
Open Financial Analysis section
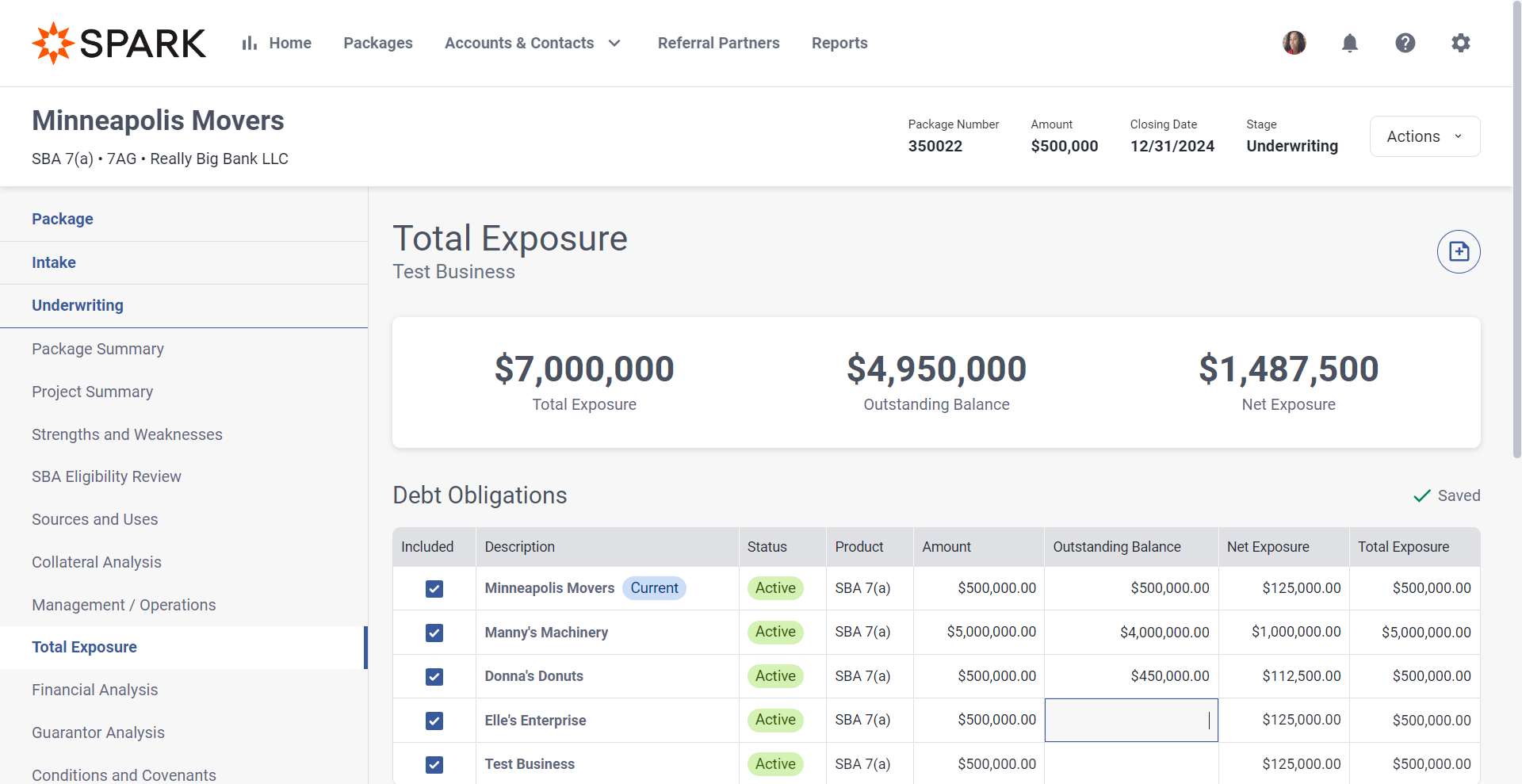tap(95, 690)
